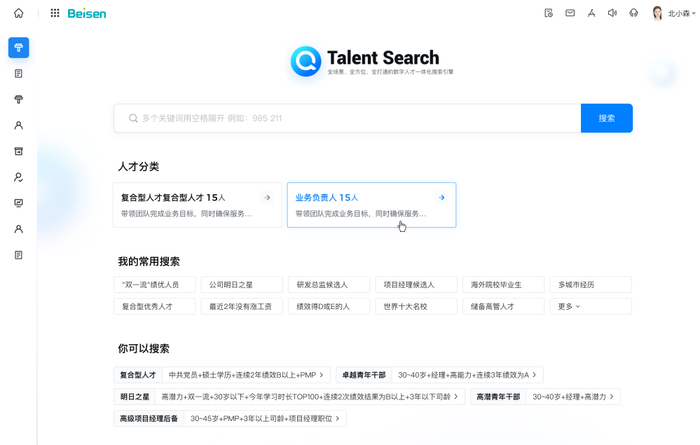The image size is (700, 445).
Task: Click the arrow on 复合型人才 card
Action: (267, 197)
